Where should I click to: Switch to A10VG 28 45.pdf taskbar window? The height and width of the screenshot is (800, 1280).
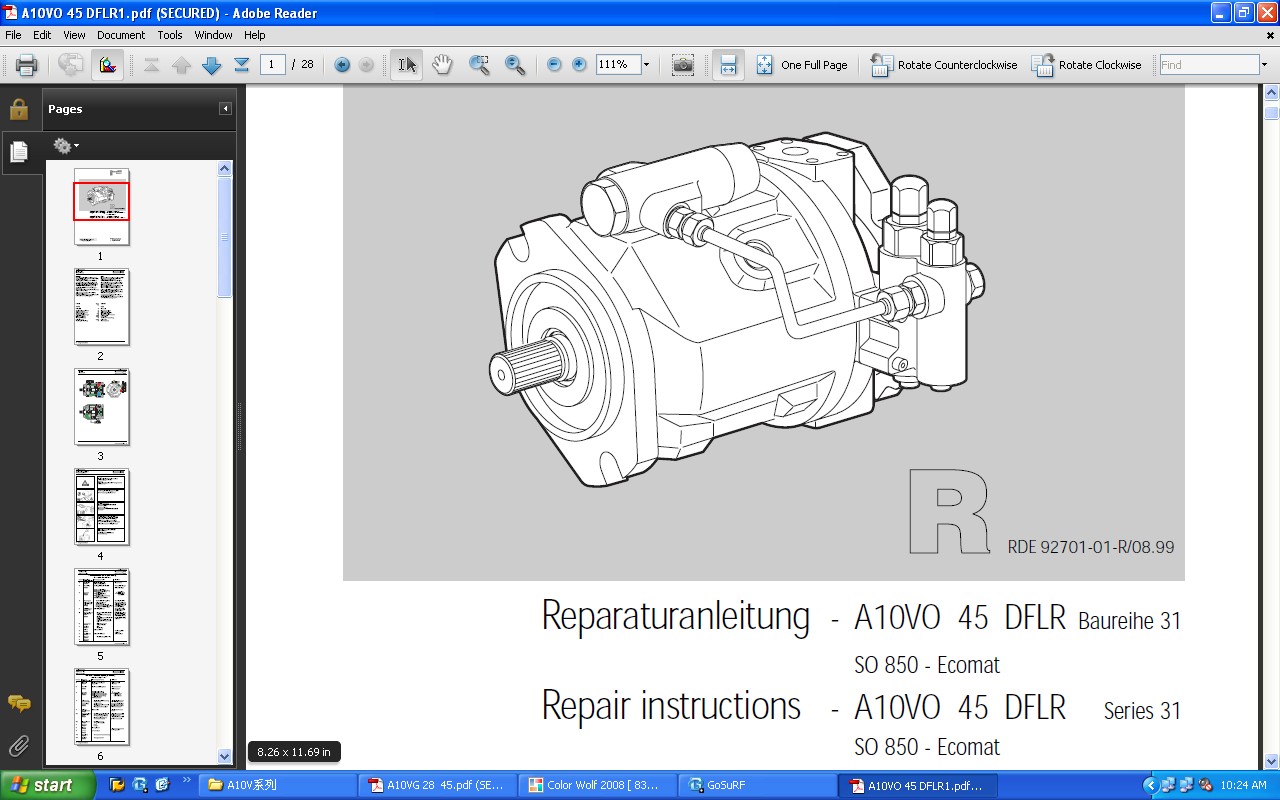(439, 785)
